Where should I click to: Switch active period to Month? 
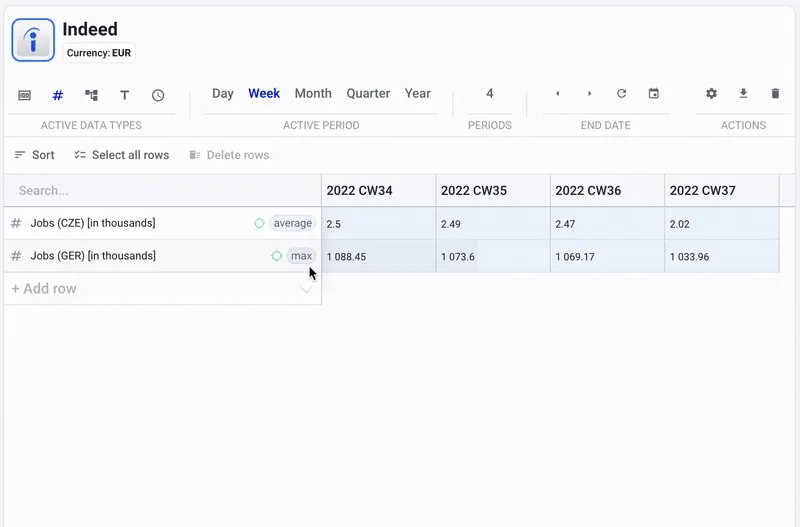click(x=313, y=93)
